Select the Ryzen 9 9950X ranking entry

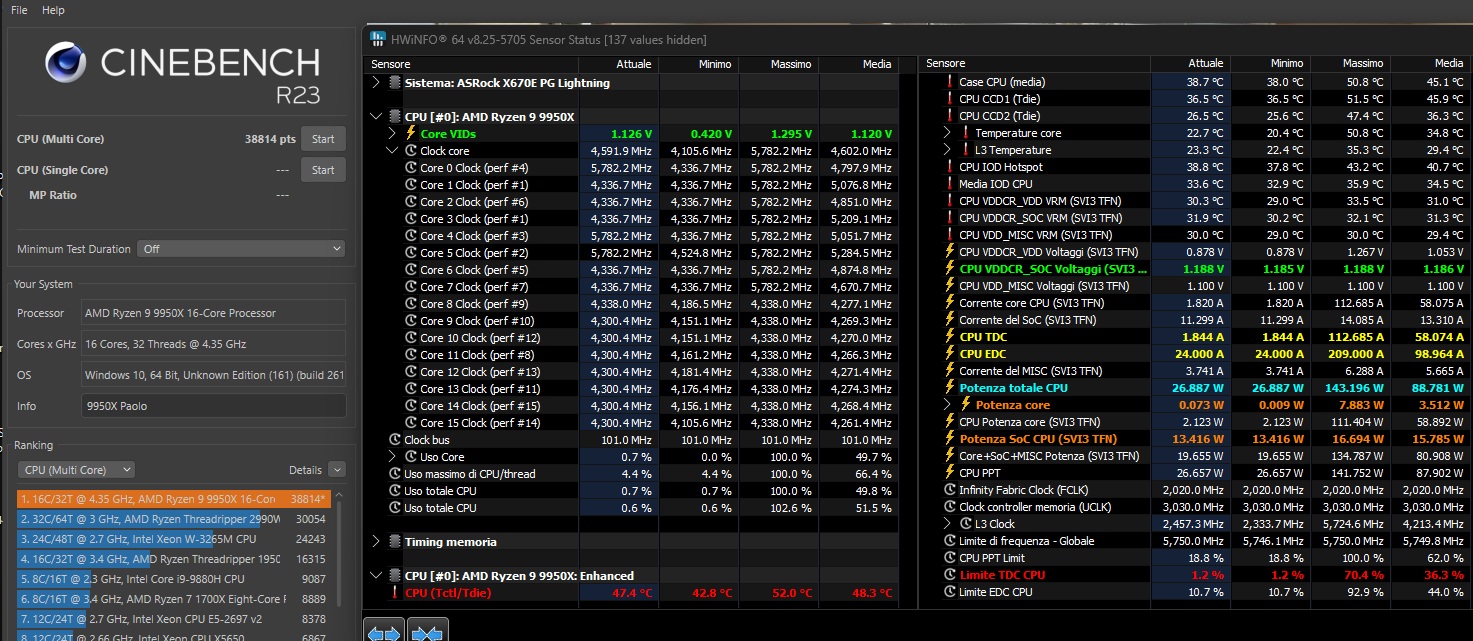[174, 498]
